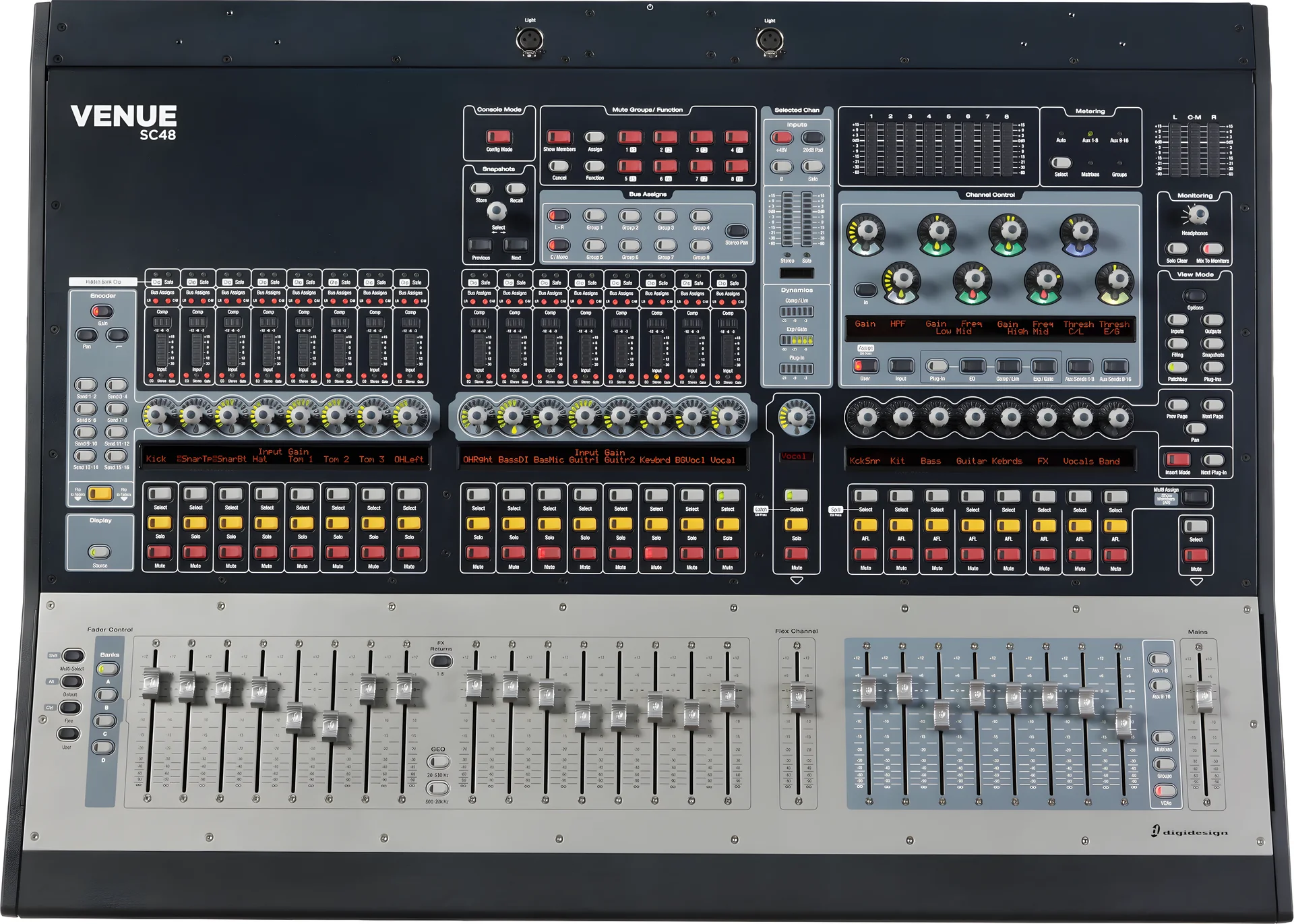The image size is (1294, 924).
Task: Engage the 20dB Pad button
Action: click(813, 137)
